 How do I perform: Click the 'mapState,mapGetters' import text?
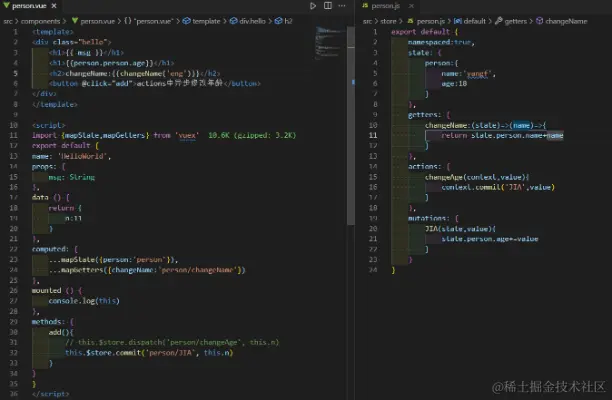[x=105, y=135]
